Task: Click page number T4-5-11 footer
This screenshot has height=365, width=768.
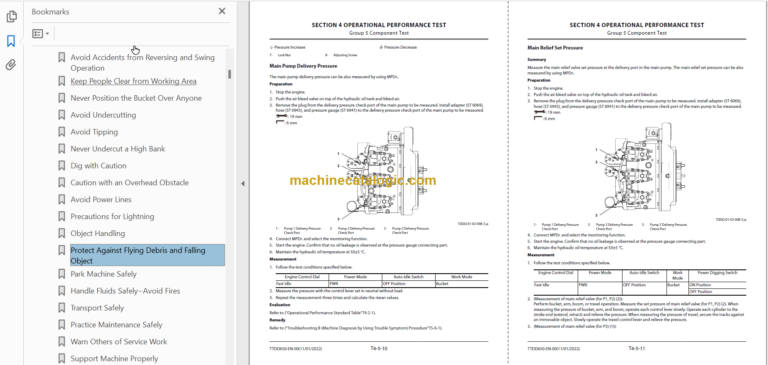Action: pos(637,348)
